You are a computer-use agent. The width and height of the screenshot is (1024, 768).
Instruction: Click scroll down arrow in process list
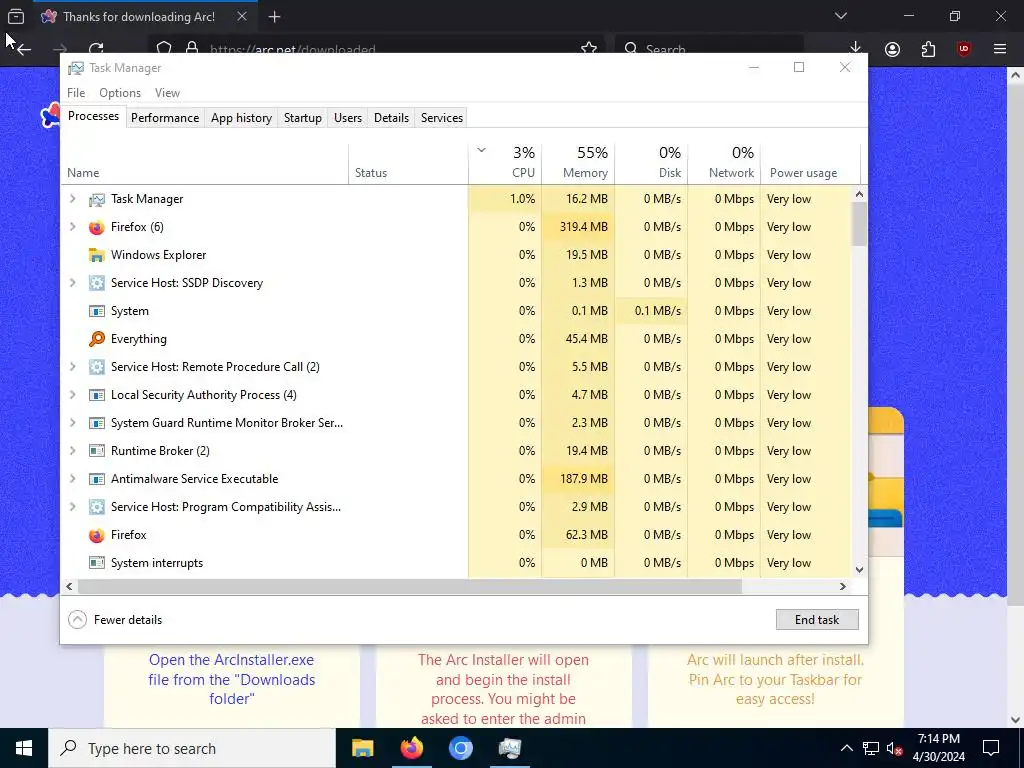(859, 569)
